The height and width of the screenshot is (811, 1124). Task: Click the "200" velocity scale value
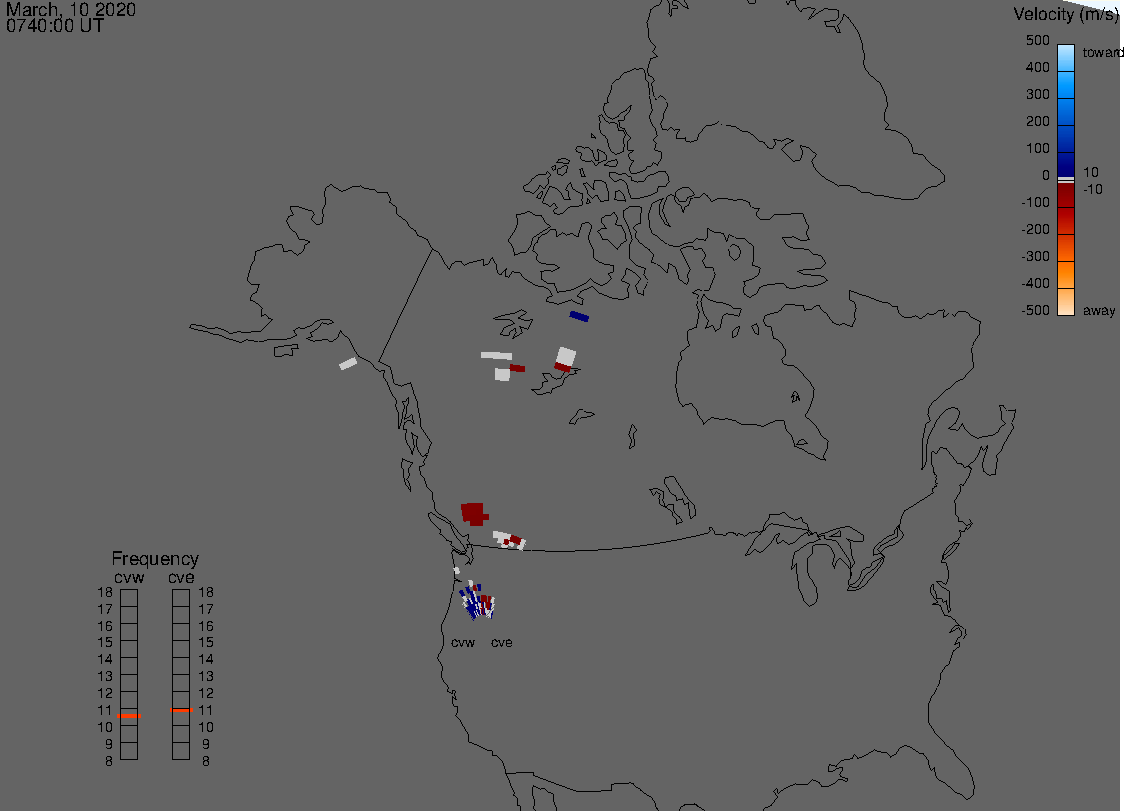click(x=1037, y=121)
